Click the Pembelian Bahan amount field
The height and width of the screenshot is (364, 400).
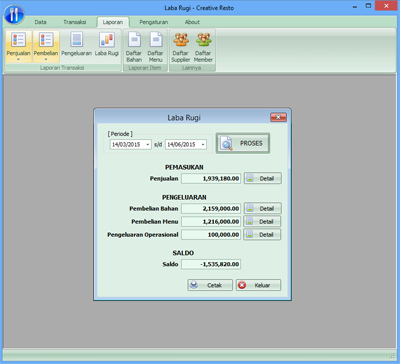click(x=211, y=208)
